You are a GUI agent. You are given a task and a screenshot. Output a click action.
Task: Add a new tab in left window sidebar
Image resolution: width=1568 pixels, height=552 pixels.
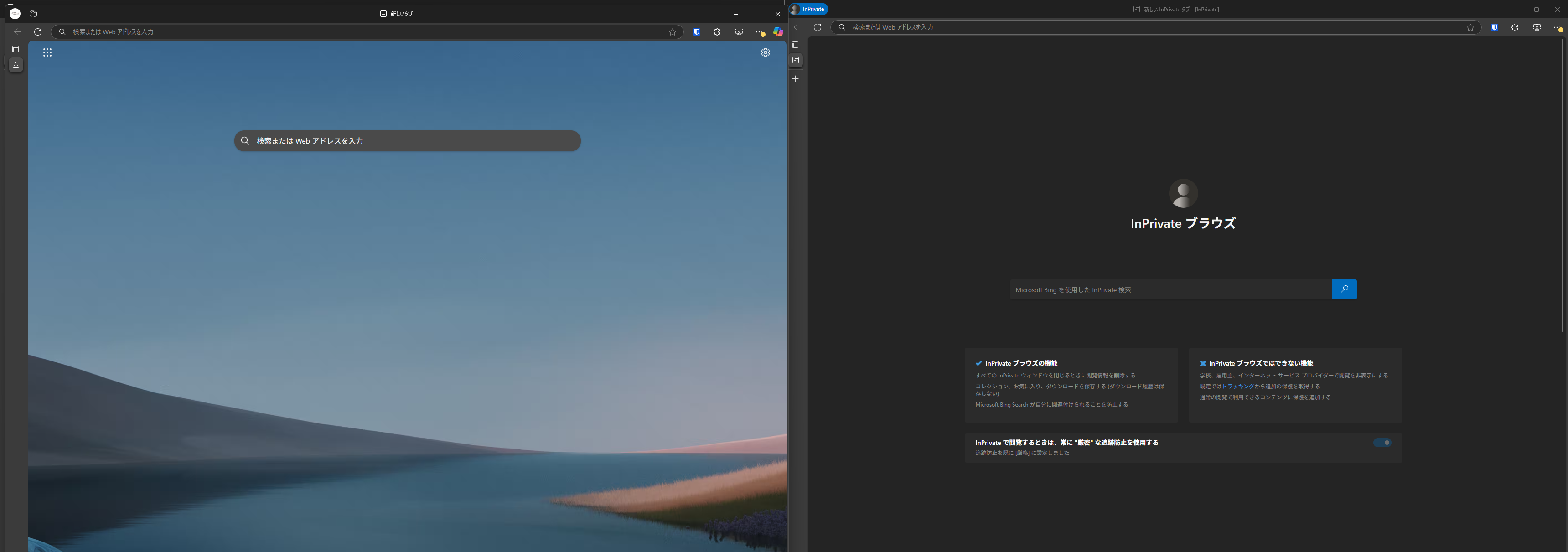click(16, 83)
